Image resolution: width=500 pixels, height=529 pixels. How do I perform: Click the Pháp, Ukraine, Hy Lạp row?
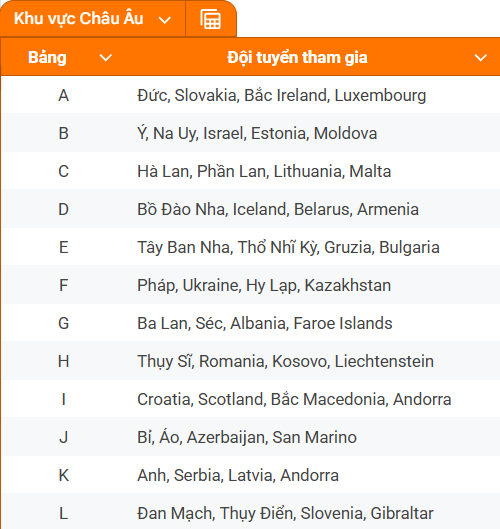pos(250,285)
